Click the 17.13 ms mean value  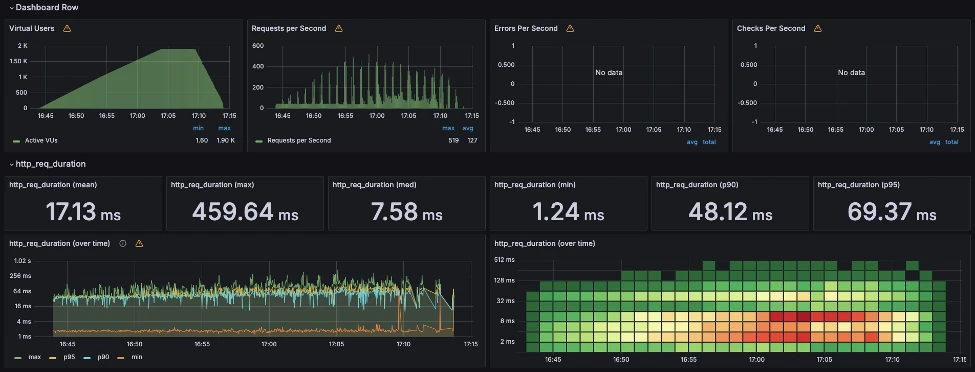83,212
